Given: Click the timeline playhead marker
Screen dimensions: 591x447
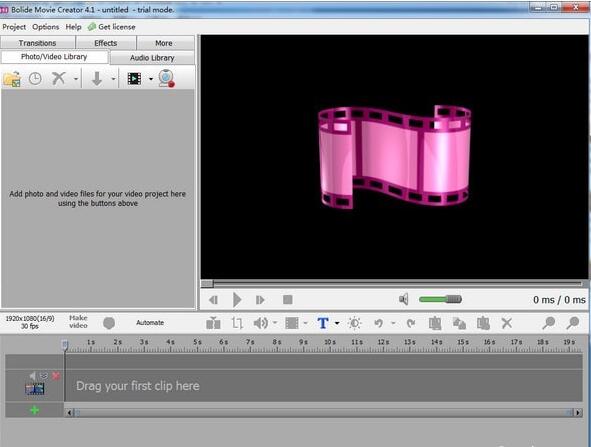Looking at the screenshot, I should (x=65, y=344).
